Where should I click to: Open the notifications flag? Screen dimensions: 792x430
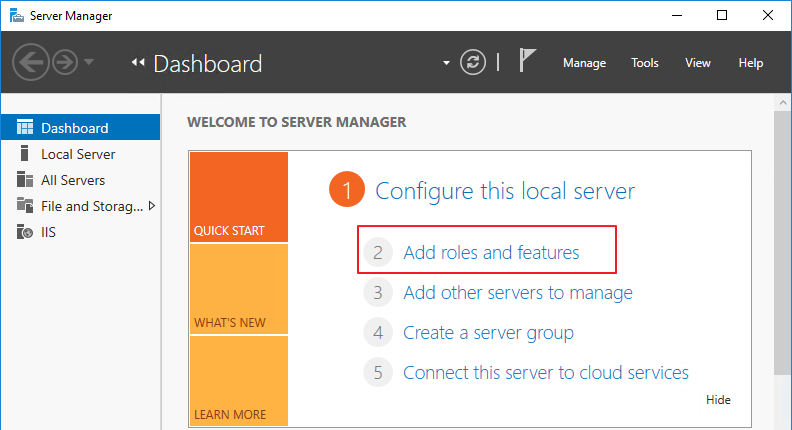pyautogui.click(x=528, y=61)
